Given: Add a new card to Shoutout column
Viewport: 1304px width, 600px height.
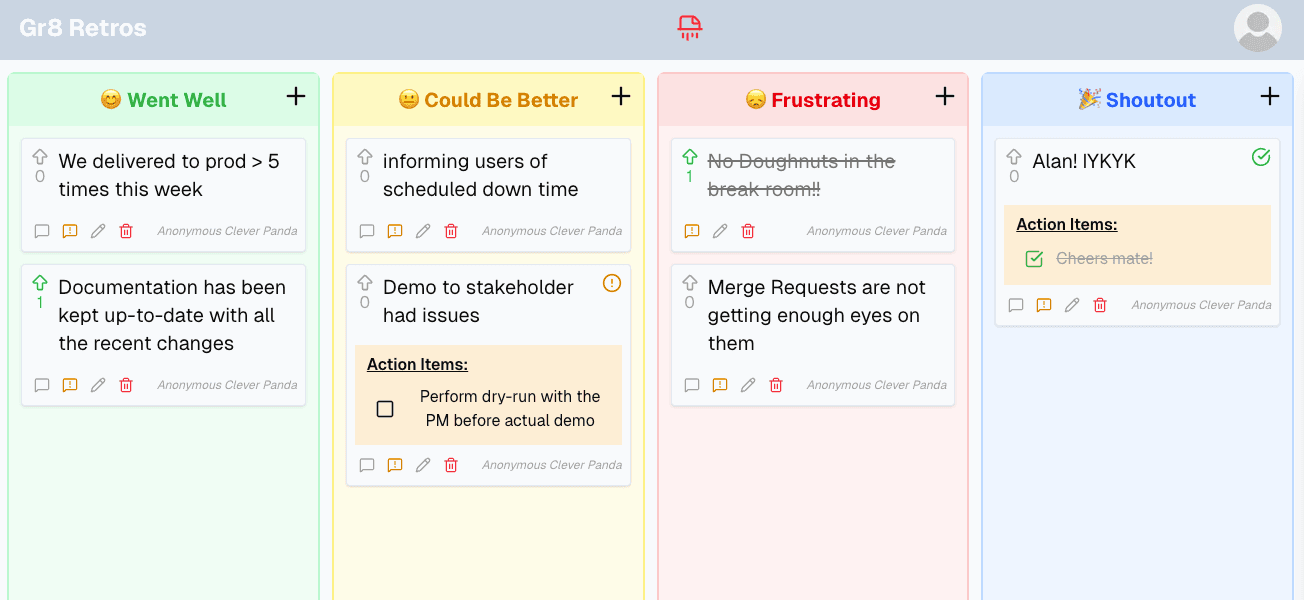Looking at the screenshot, I should tap(1269, 96).
